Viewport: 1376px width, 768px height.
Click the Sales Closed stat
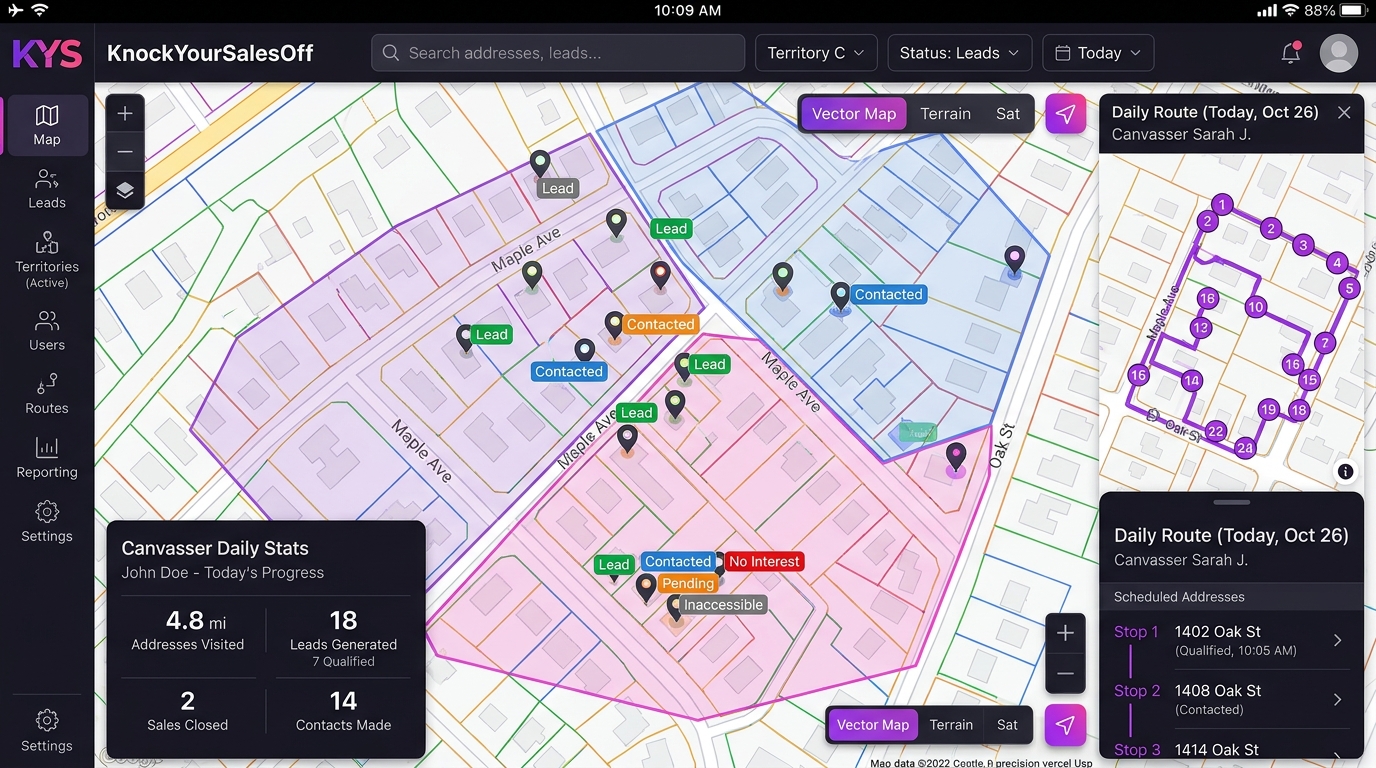click(x=188, y=710)
